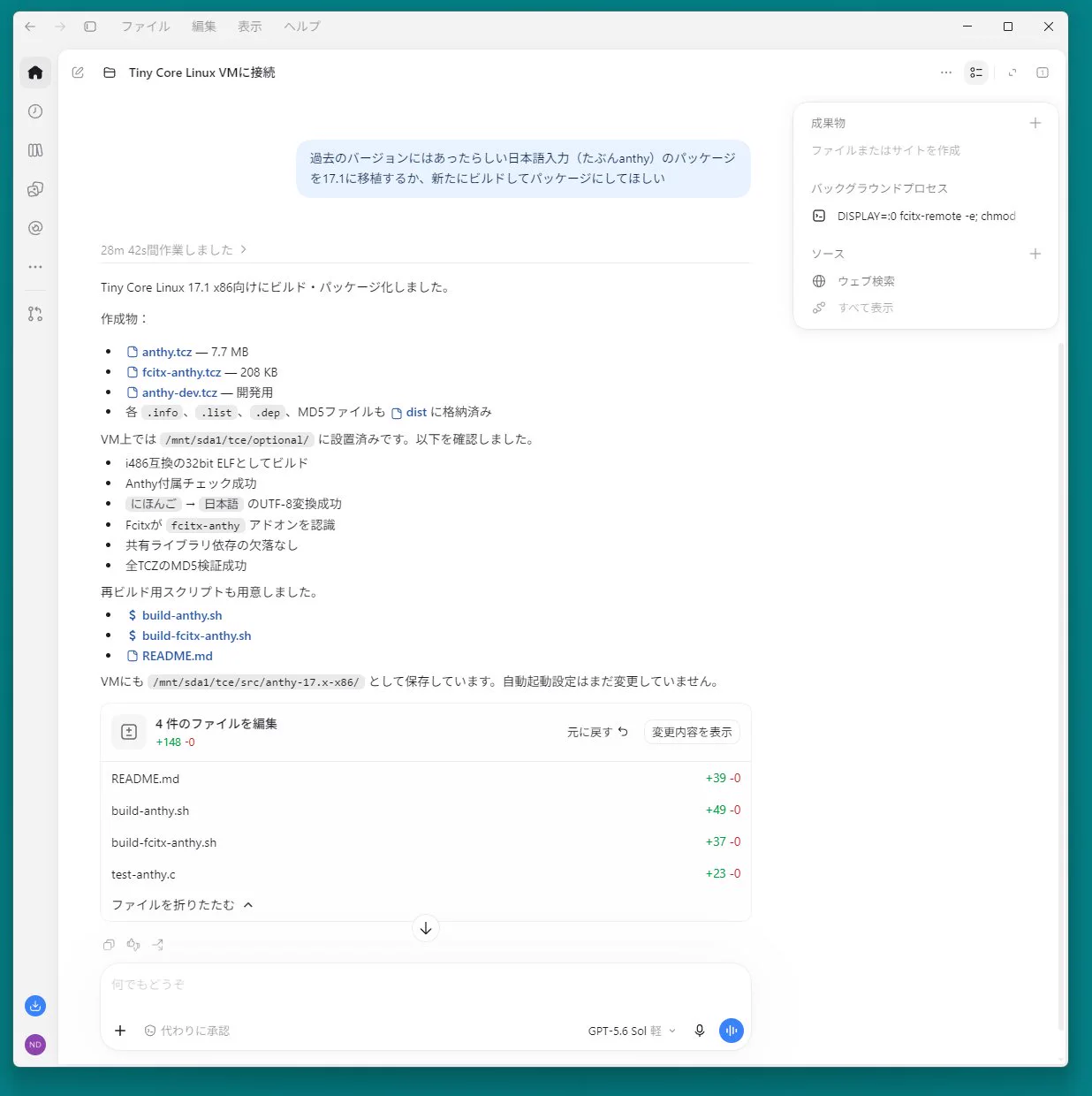Go back with the left arrow
The width and height of the screenshot is (1092, 1096).
click(30, 27)
